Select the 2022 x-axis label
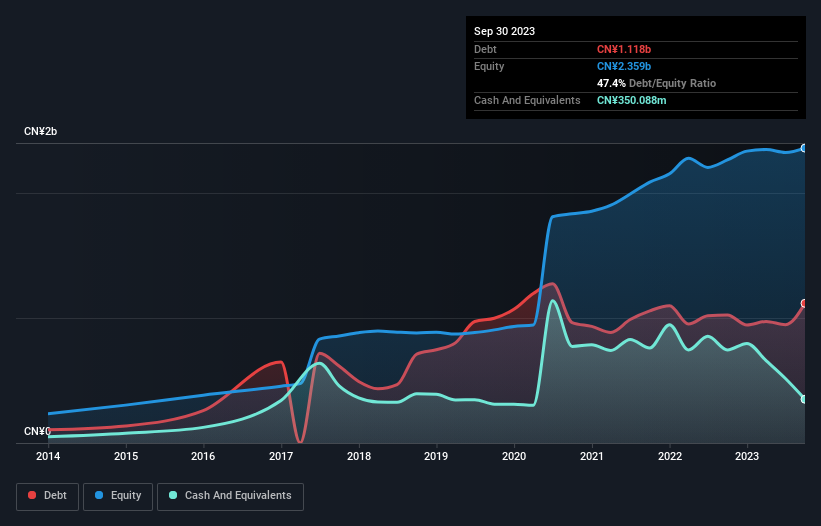821x526 pixels. click(670, 456)
